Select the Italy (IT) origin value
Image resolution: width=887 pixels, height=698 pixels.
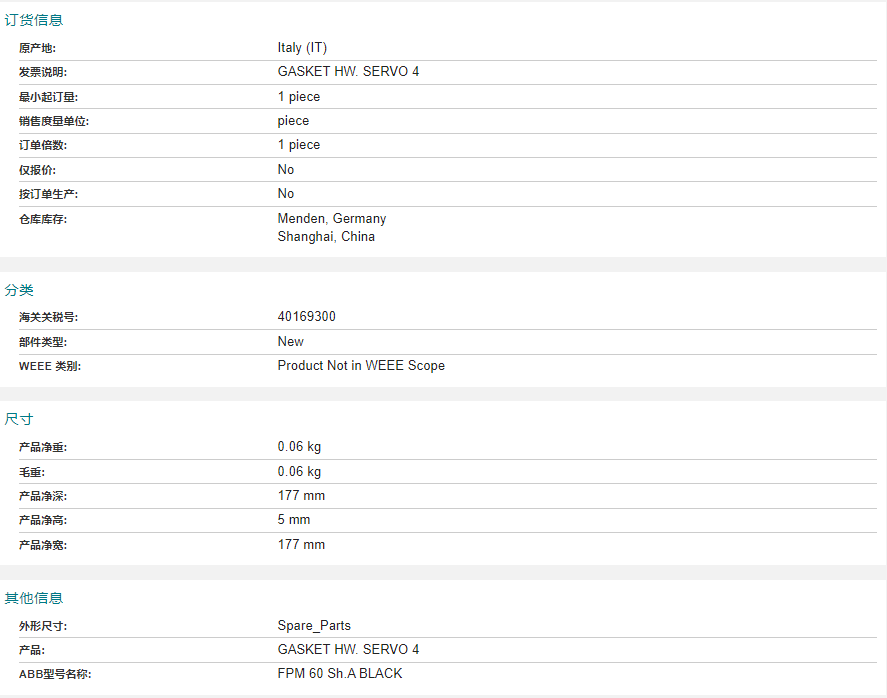pos(302,48)
